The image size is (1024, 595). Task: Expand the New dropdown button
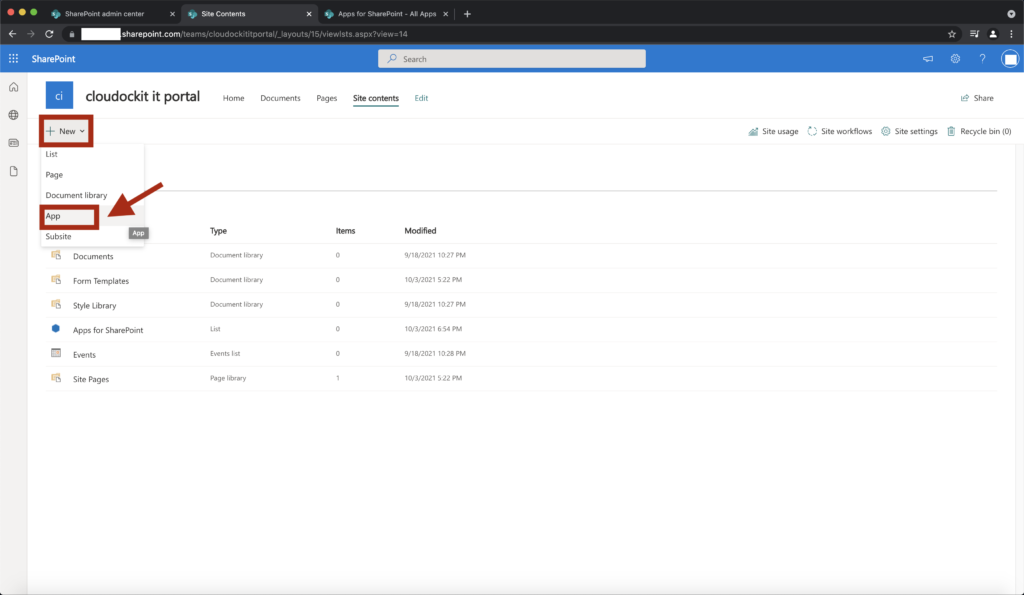66,131
